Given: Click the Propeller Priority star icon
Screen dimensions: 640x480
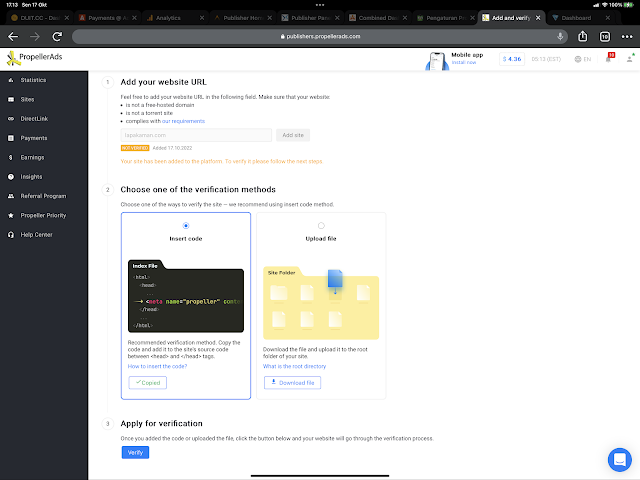Looking at the screenshot, I should 11,216.
